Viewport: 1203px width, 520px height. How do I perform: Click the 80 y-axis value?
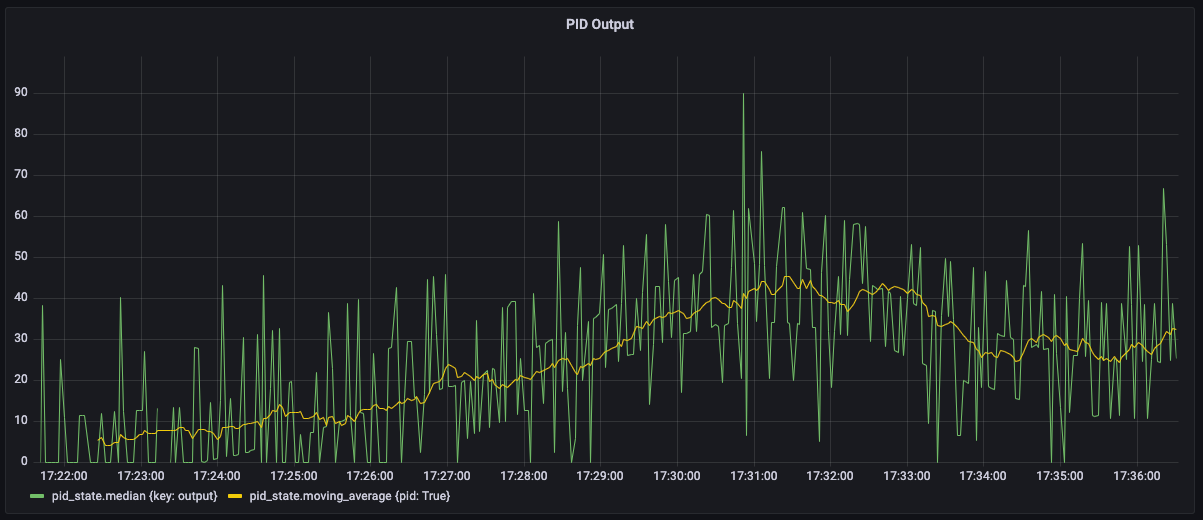point(20,134)
